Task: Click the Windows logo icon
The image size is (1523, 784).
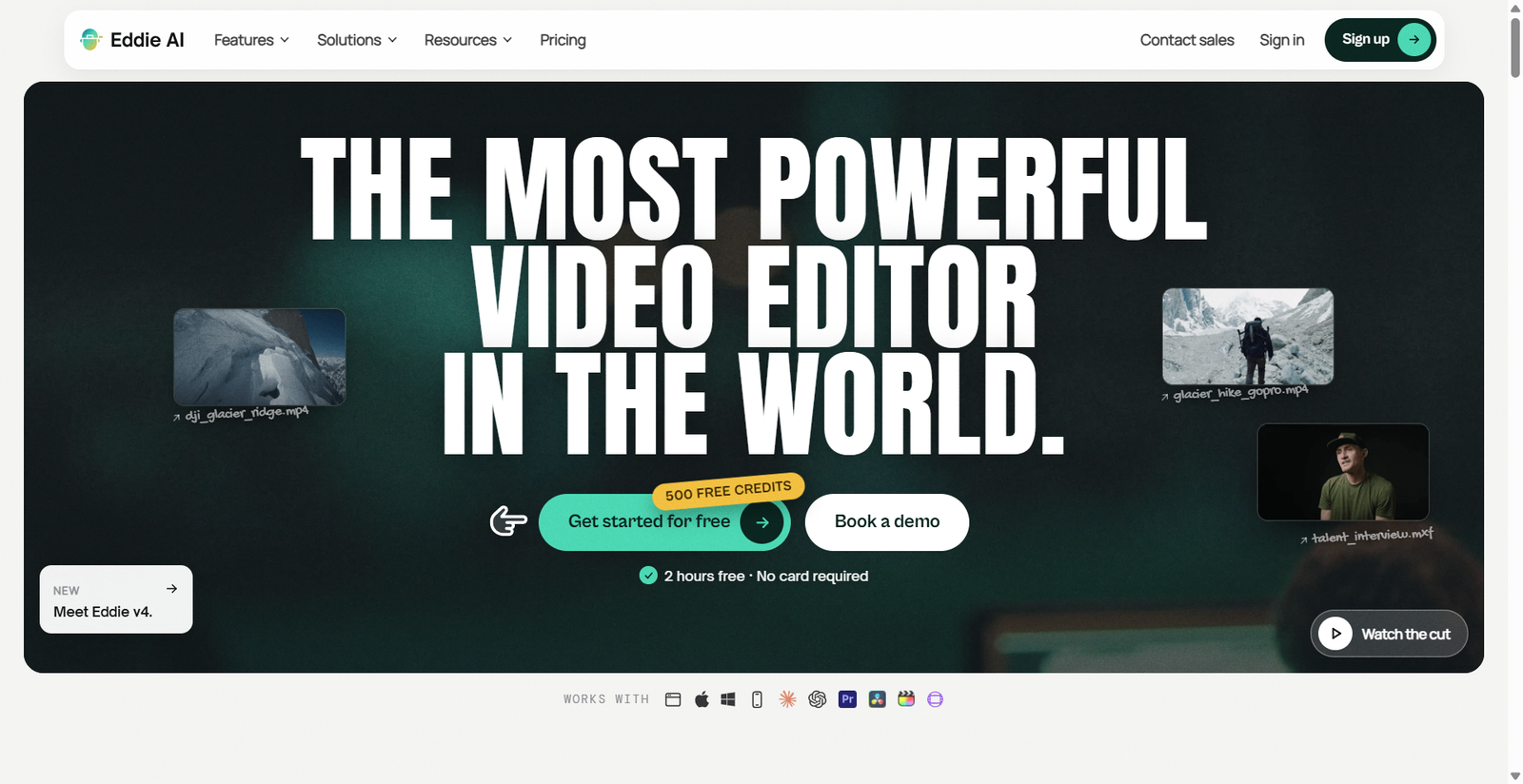Action: click(728, 699)
